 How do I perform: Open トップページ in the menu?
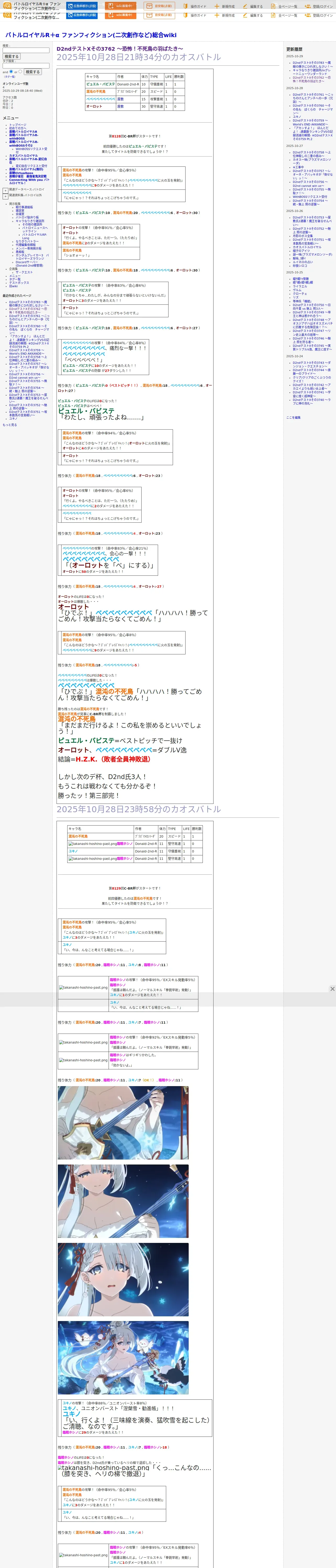[18, 125]
